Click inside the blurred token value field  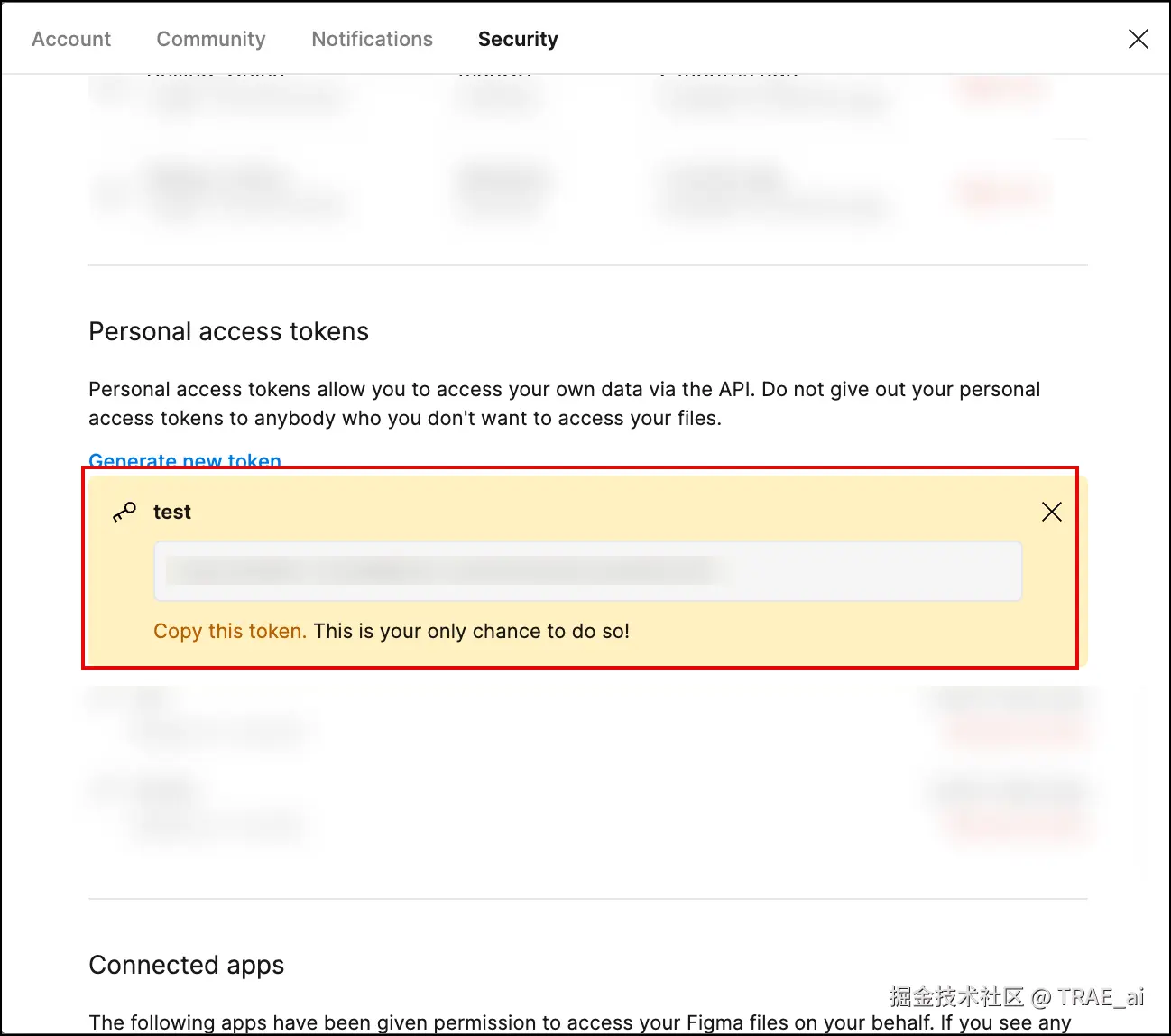pyautogui.click(x=588, y=570)
